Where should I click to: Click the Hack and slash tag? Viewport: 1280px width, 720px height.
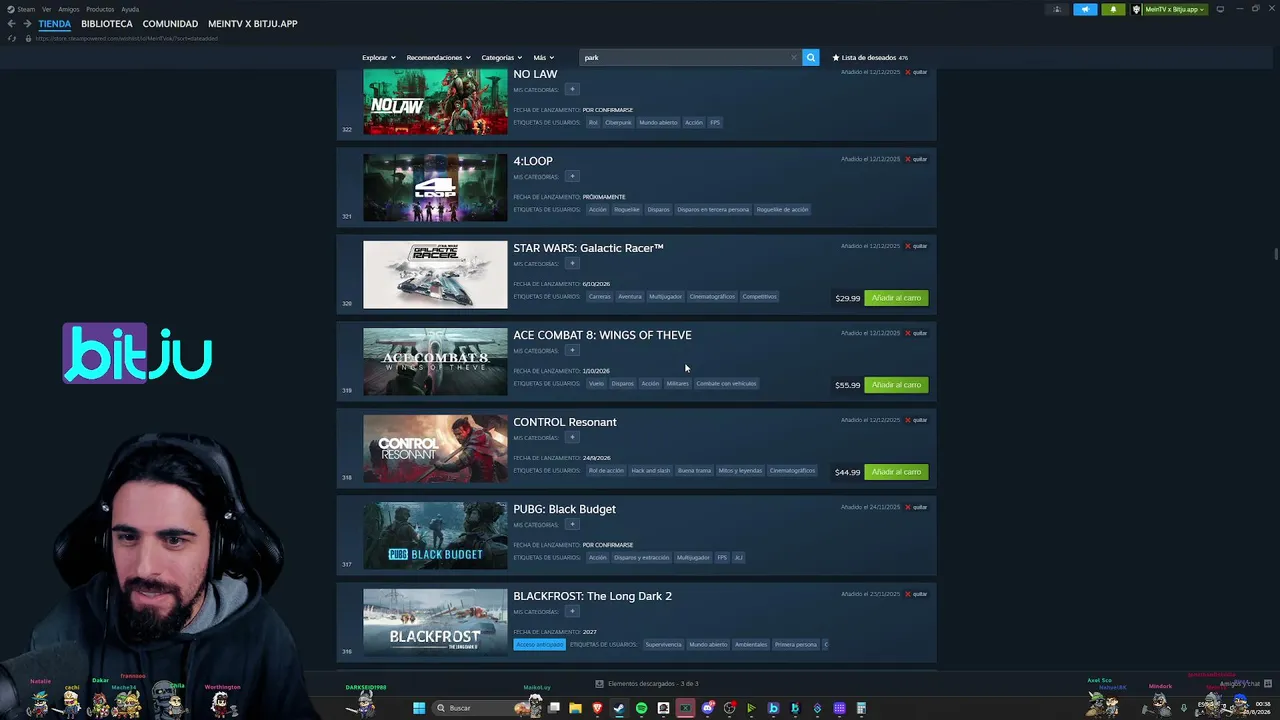click(x=650, y=471)
